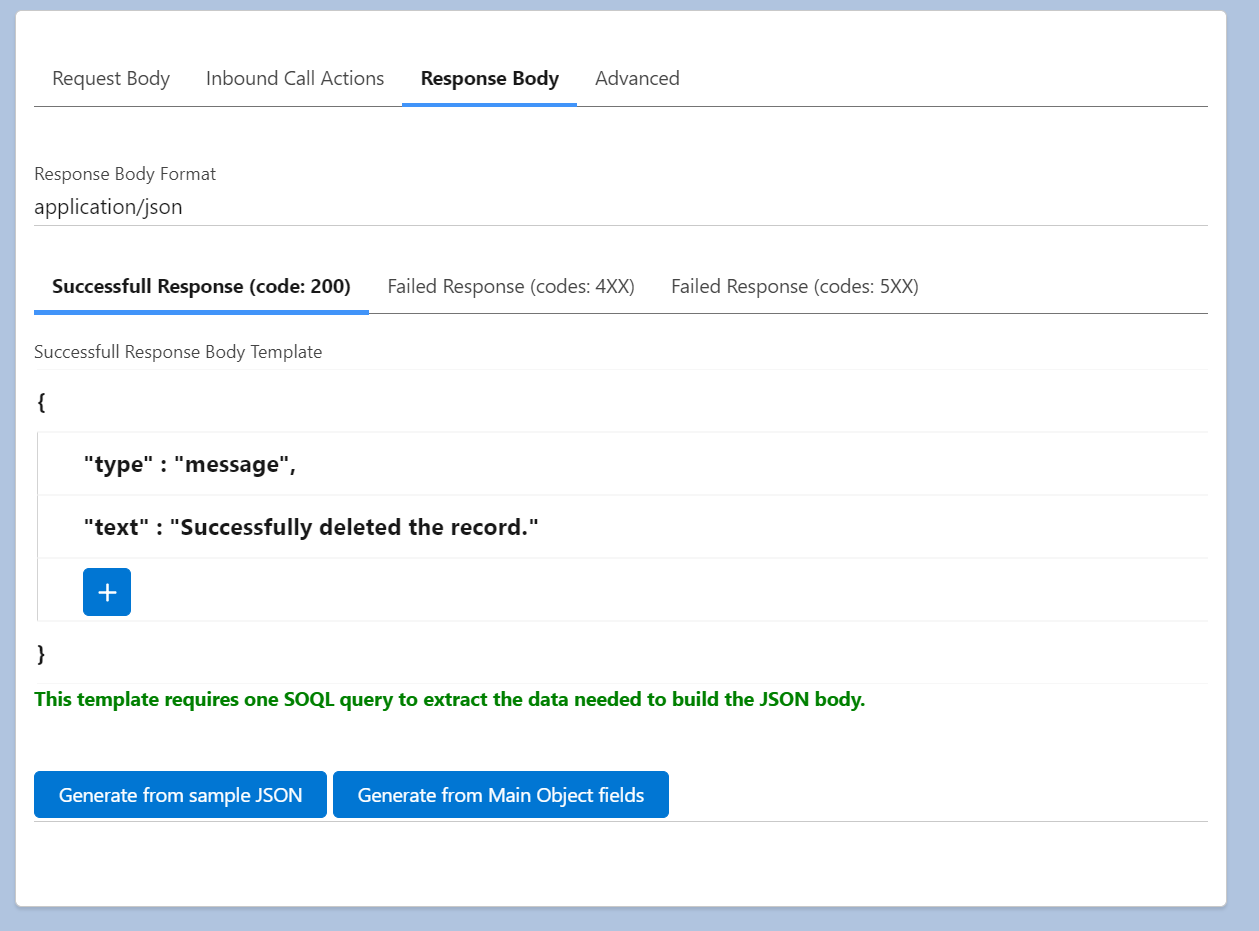Click the closing brace of the JSON template
Image resolution: width=1259 pixels, height=931 pixels.
tap(40, 654)
